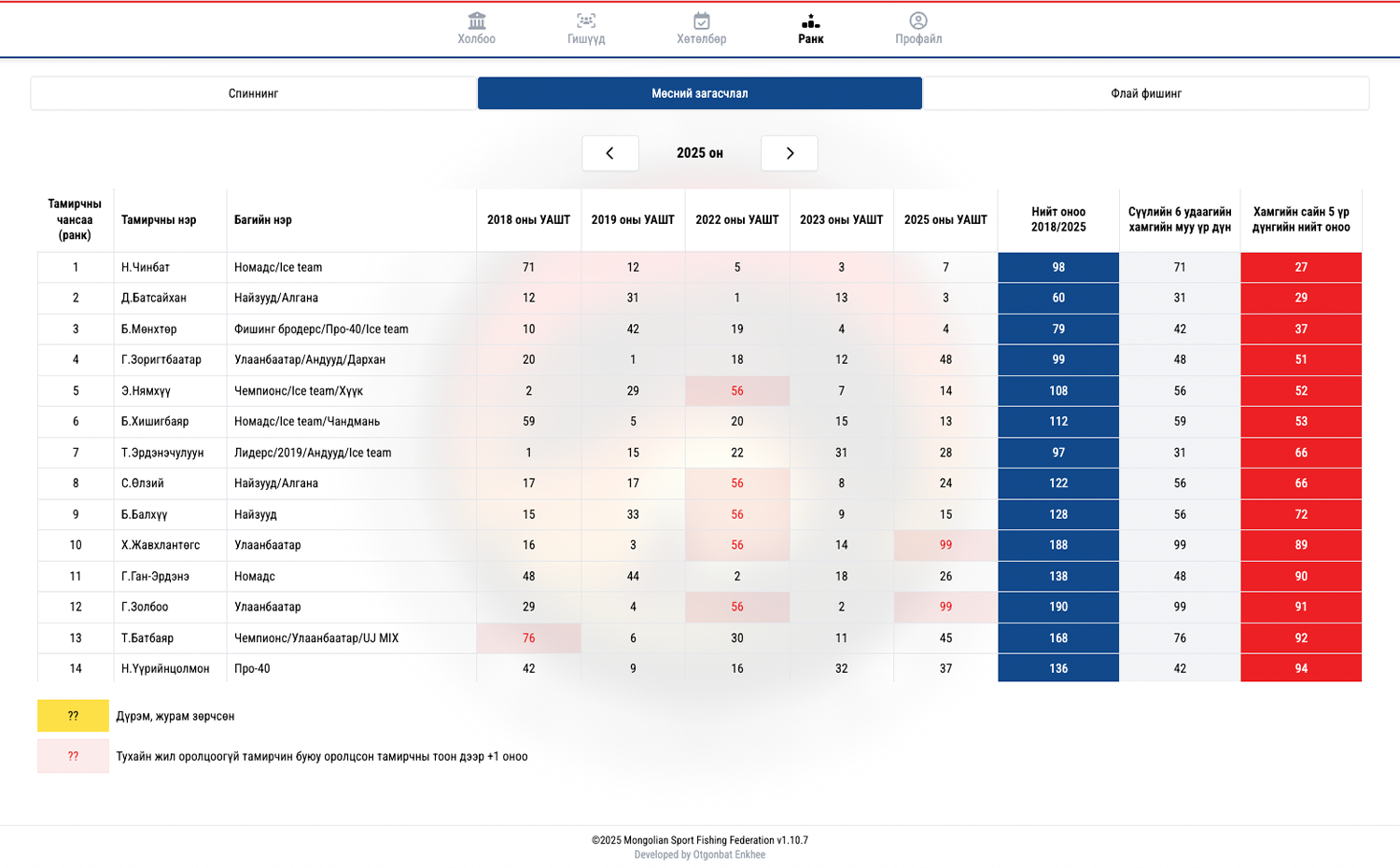The image size is (1400, 868).
Task: Click the yellow rule violation legend swatch
Action: point(73,716)
